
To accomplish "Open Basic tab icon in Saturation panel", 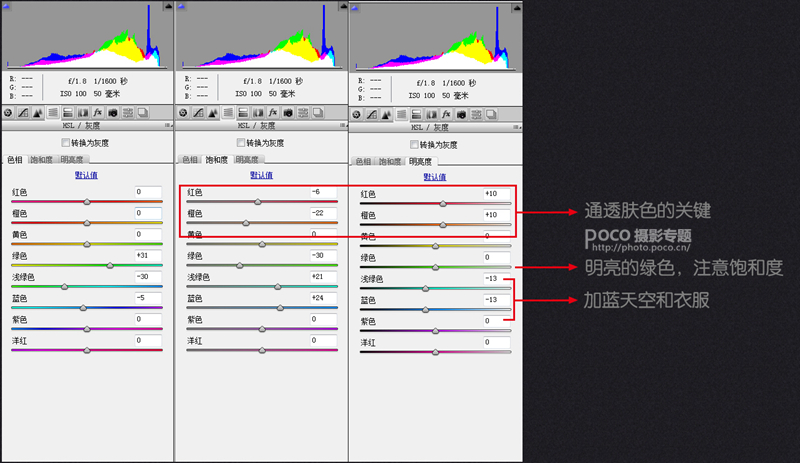I will (183, 113).
